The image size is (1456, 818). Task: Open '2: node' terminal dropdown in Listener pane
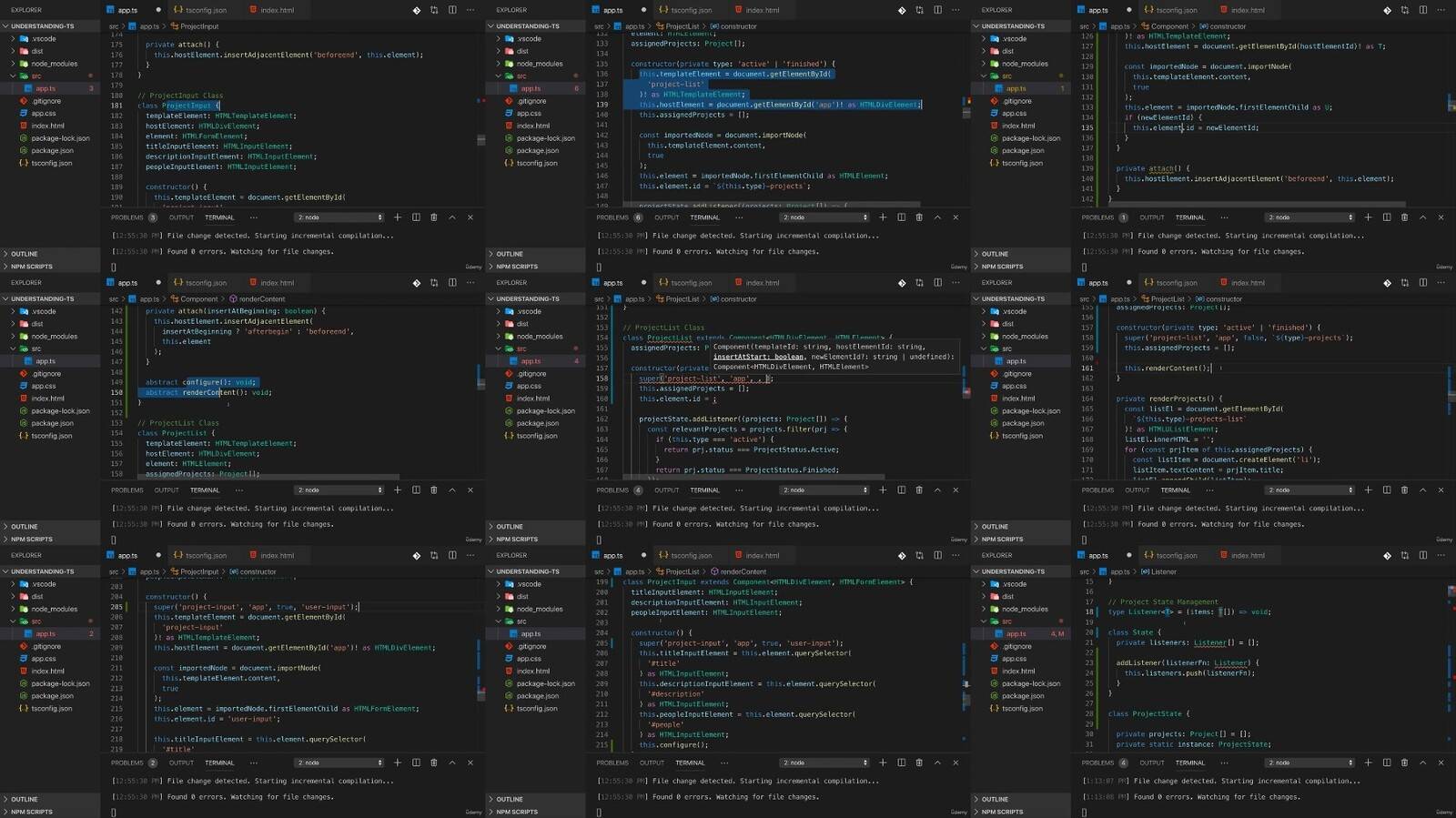tap(1310, 762)
